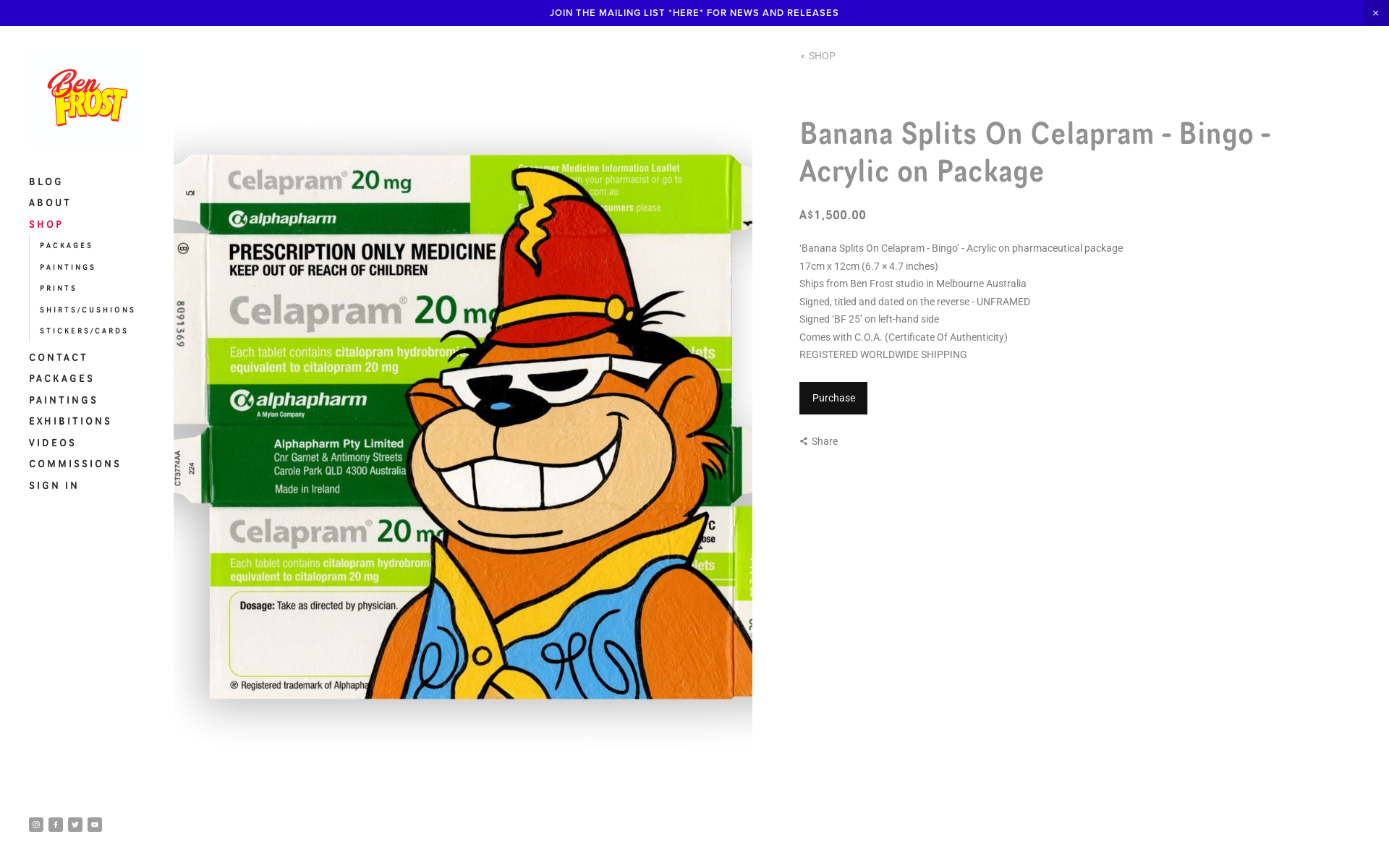1389x868 pixels.
Task: Click "Signed 'BF 25' on left-hand side"
Action: click(870, 319)
